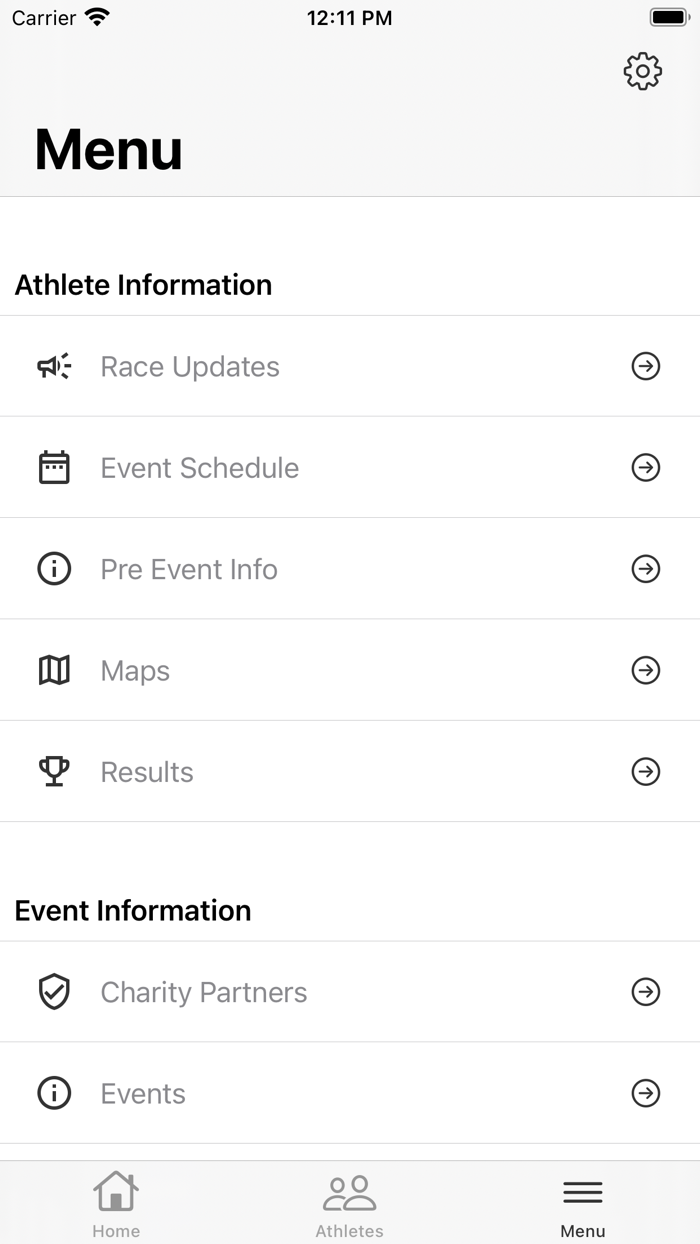This screenshot has width=700, height=1244.
Task: Go to the Home tab
Action: (116, 1202)
